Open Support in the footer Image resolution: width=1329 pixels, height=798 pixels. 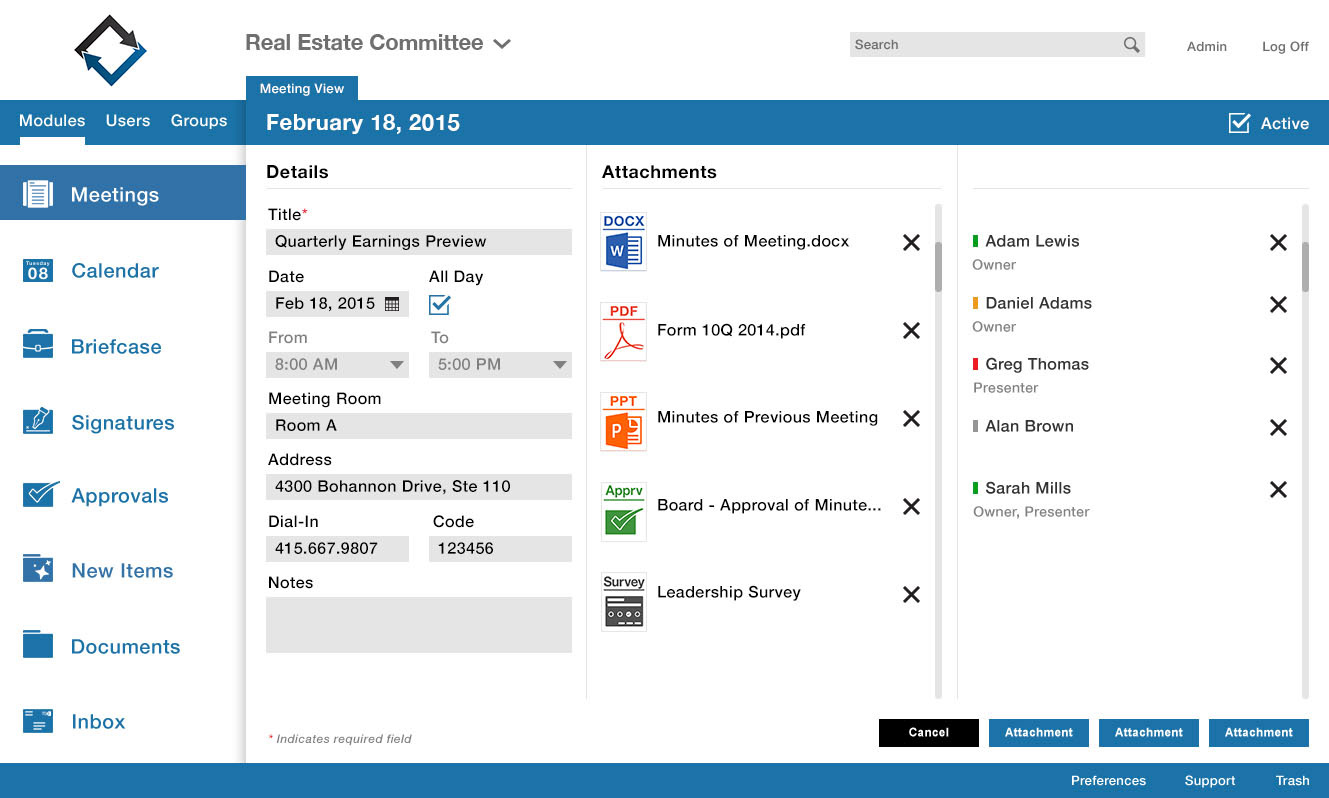(x=1210, y=780)
